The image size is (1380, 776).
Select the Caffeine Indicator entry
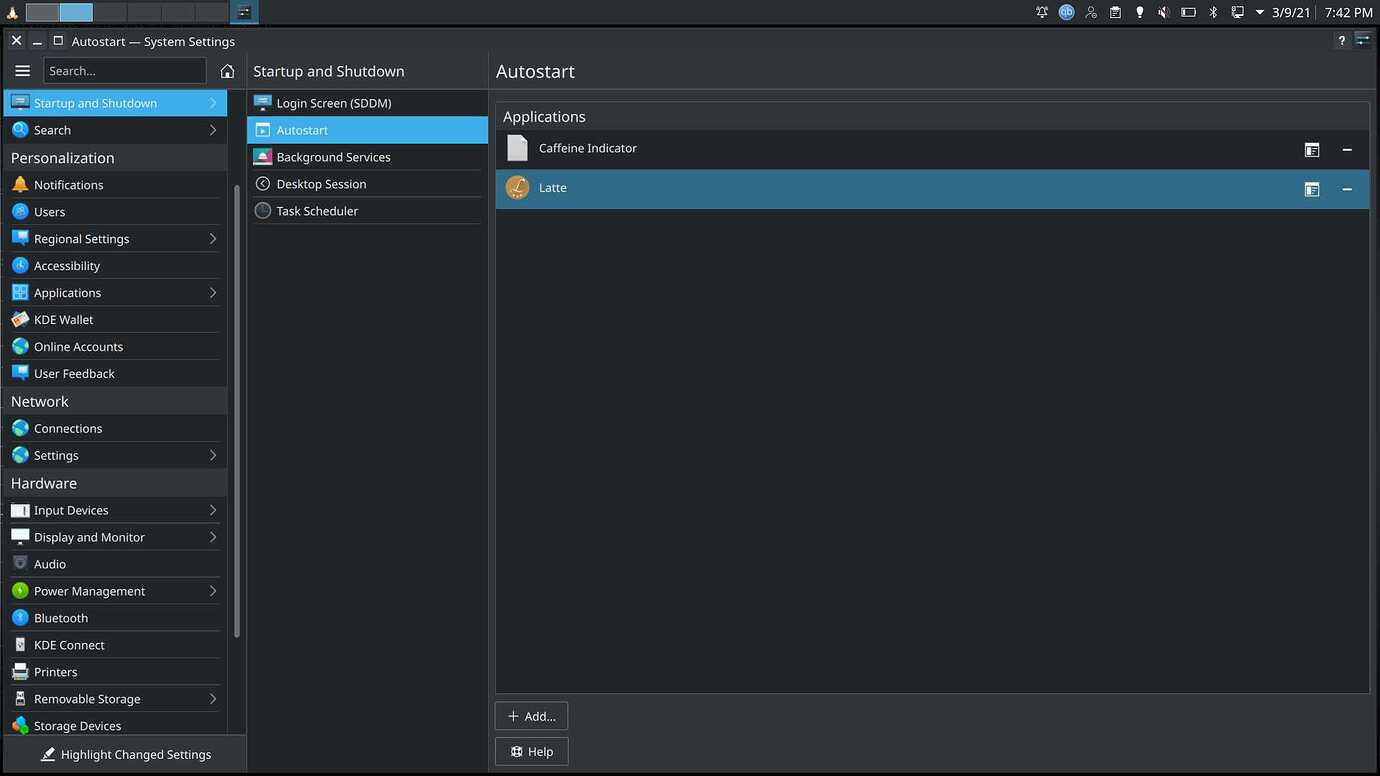(932, 148)
